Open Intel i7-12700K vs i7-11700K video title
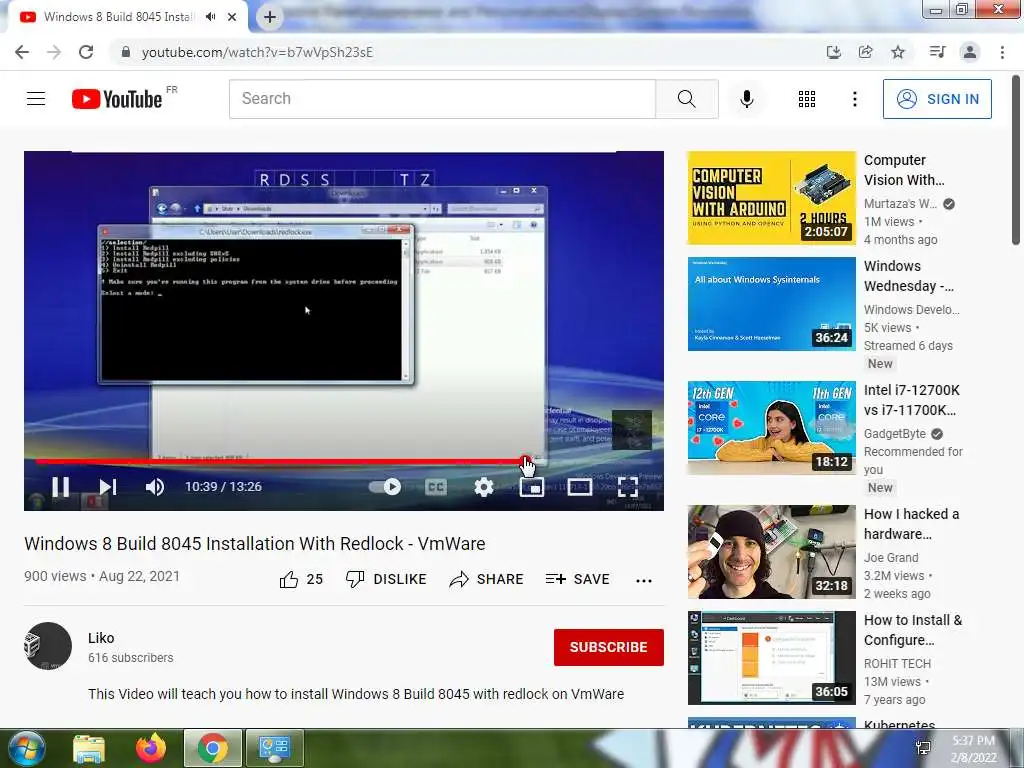 click(x=912, y=400)
